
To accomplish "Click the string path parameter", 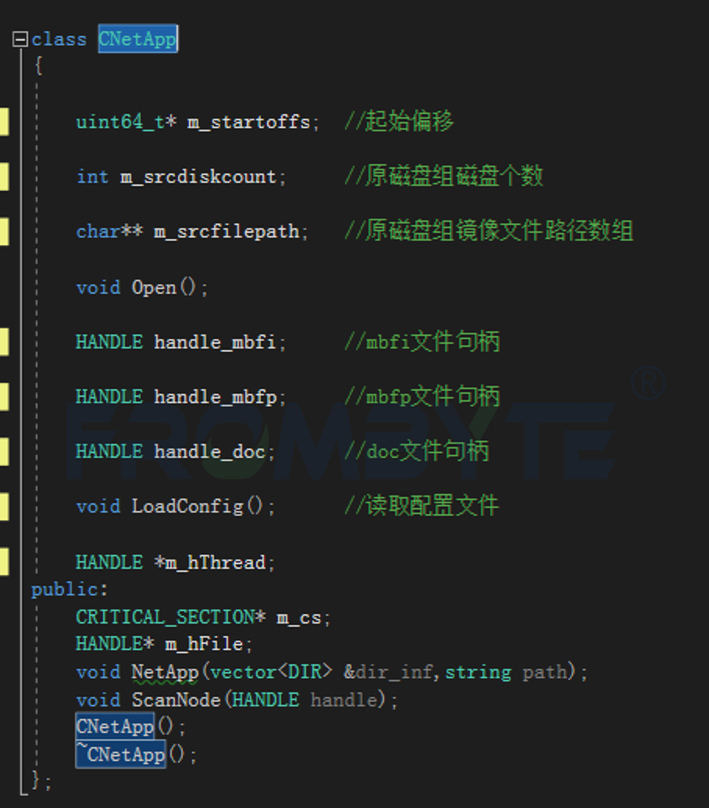I will point(507,672).
